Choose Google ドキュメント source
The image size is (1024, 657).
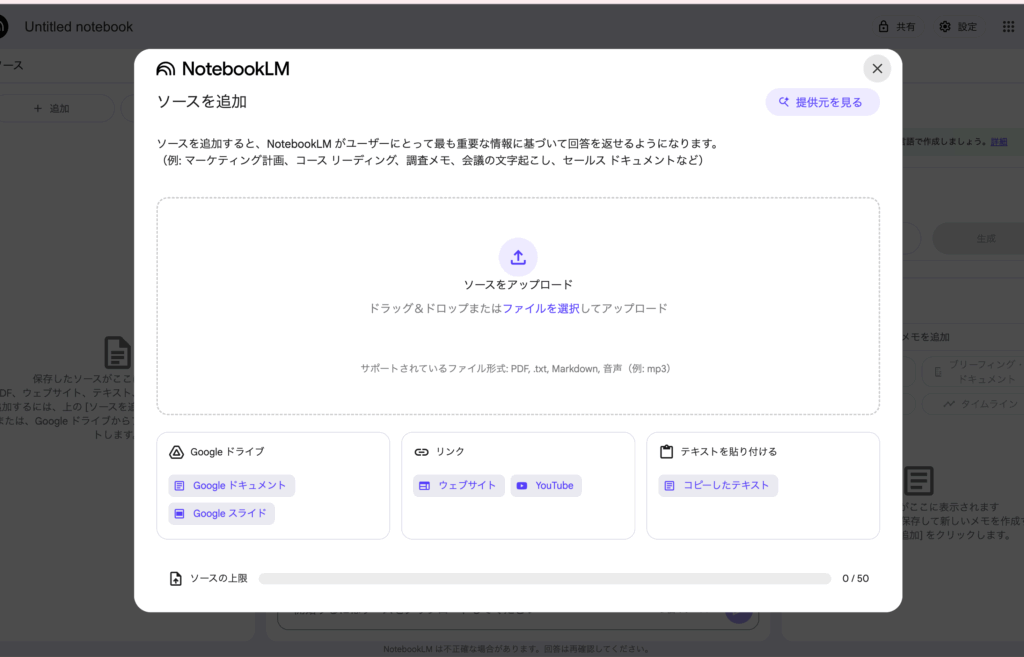pyautogui.click(x=232, y=485)
